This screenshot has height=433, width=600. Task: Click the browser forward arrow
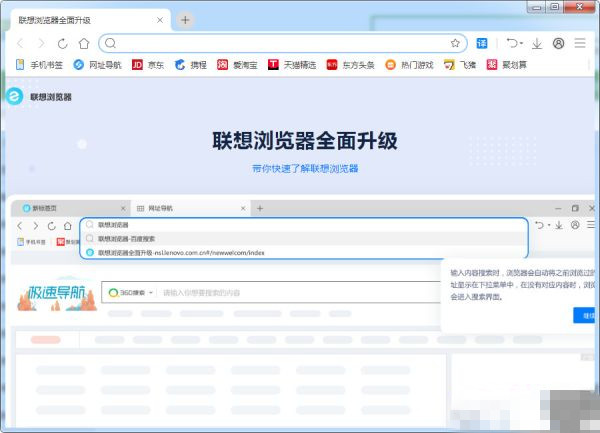click(41, 44)
